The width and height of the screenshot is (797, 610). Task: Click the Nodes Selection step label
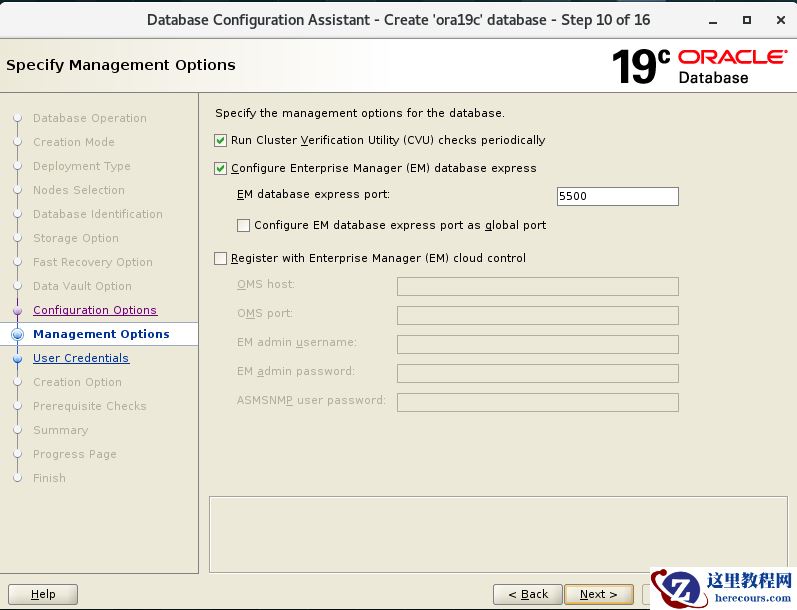pos(79,190)
